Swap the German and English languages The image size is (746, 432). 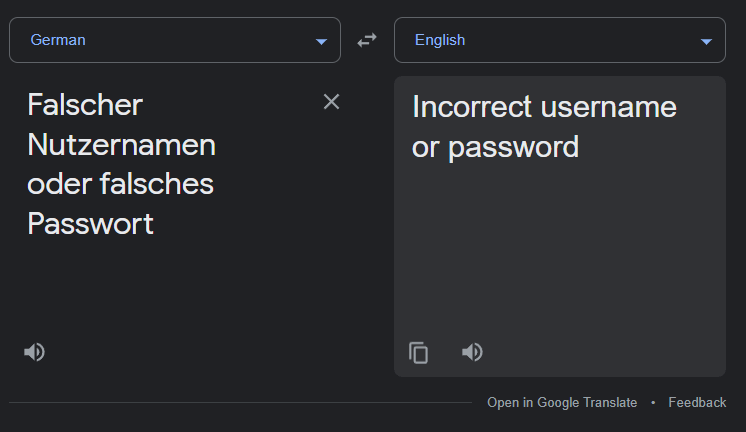[x=367, y=40]
